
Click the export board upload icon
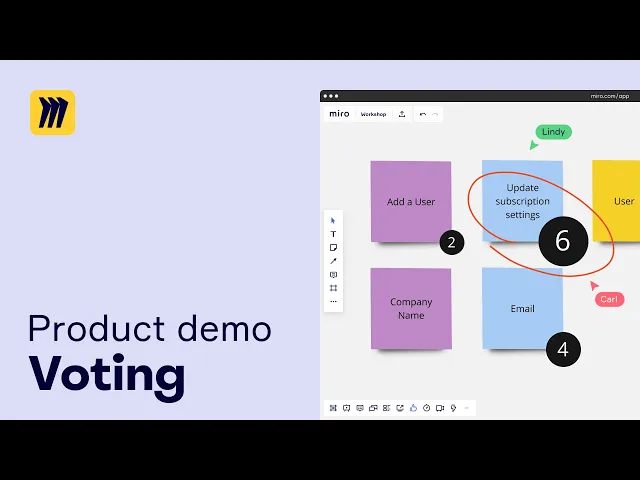click(x=402, y=114)
